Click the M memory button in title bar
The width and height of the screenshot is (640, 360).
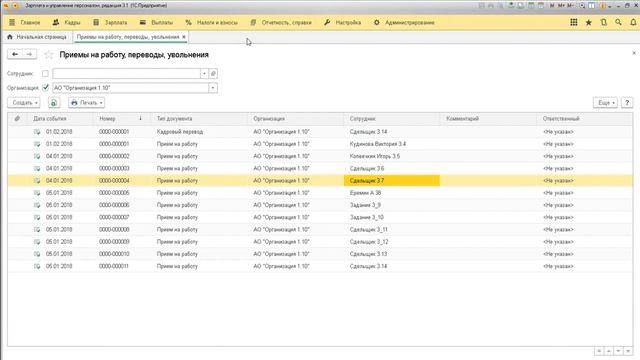pos(552,6)
